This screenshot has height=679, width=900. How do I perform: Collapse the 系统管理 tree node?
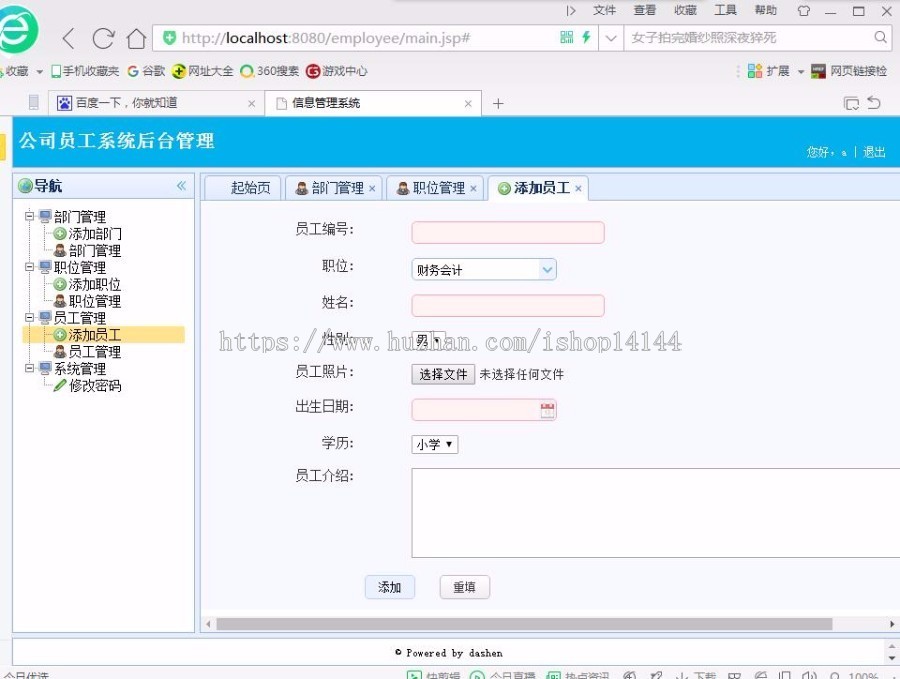click(29, 367)
